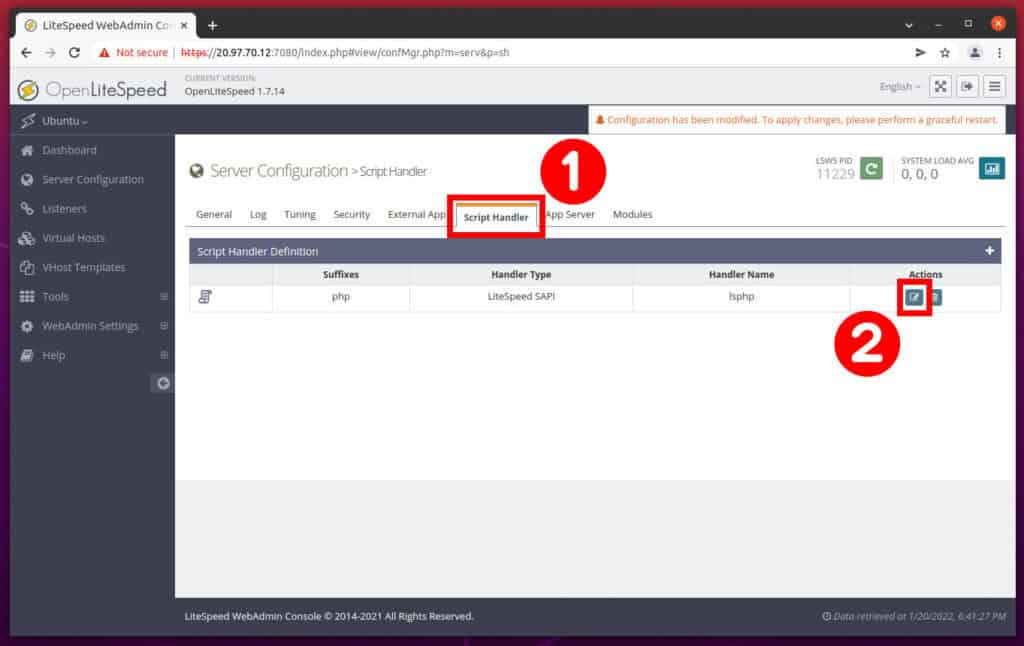This screenshot has width=1024, height=646.
Task: Open VHost Templates in the sidebar
Action: click(84, 267)
